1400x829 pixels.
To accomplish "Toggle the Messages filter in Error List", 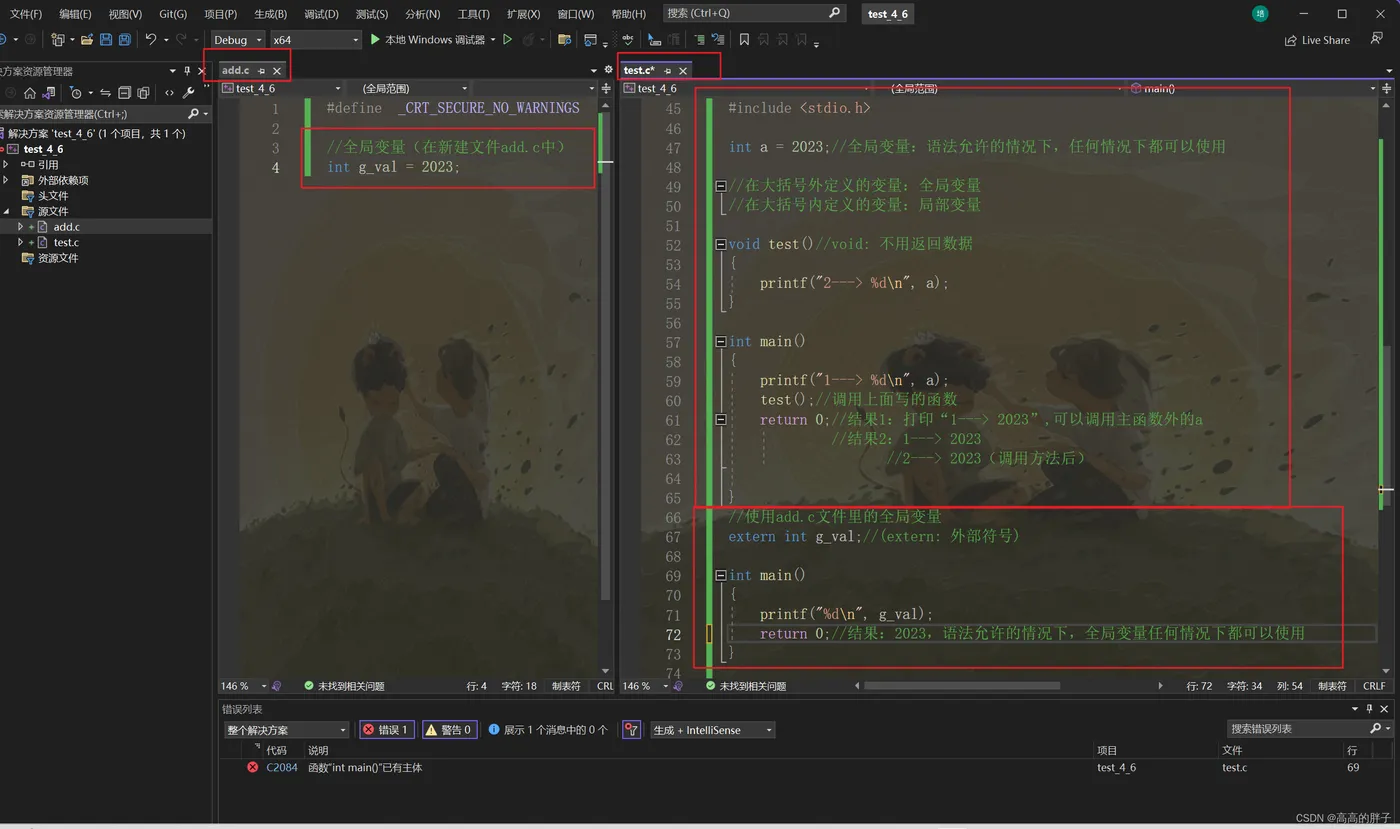I will point(549,730).
